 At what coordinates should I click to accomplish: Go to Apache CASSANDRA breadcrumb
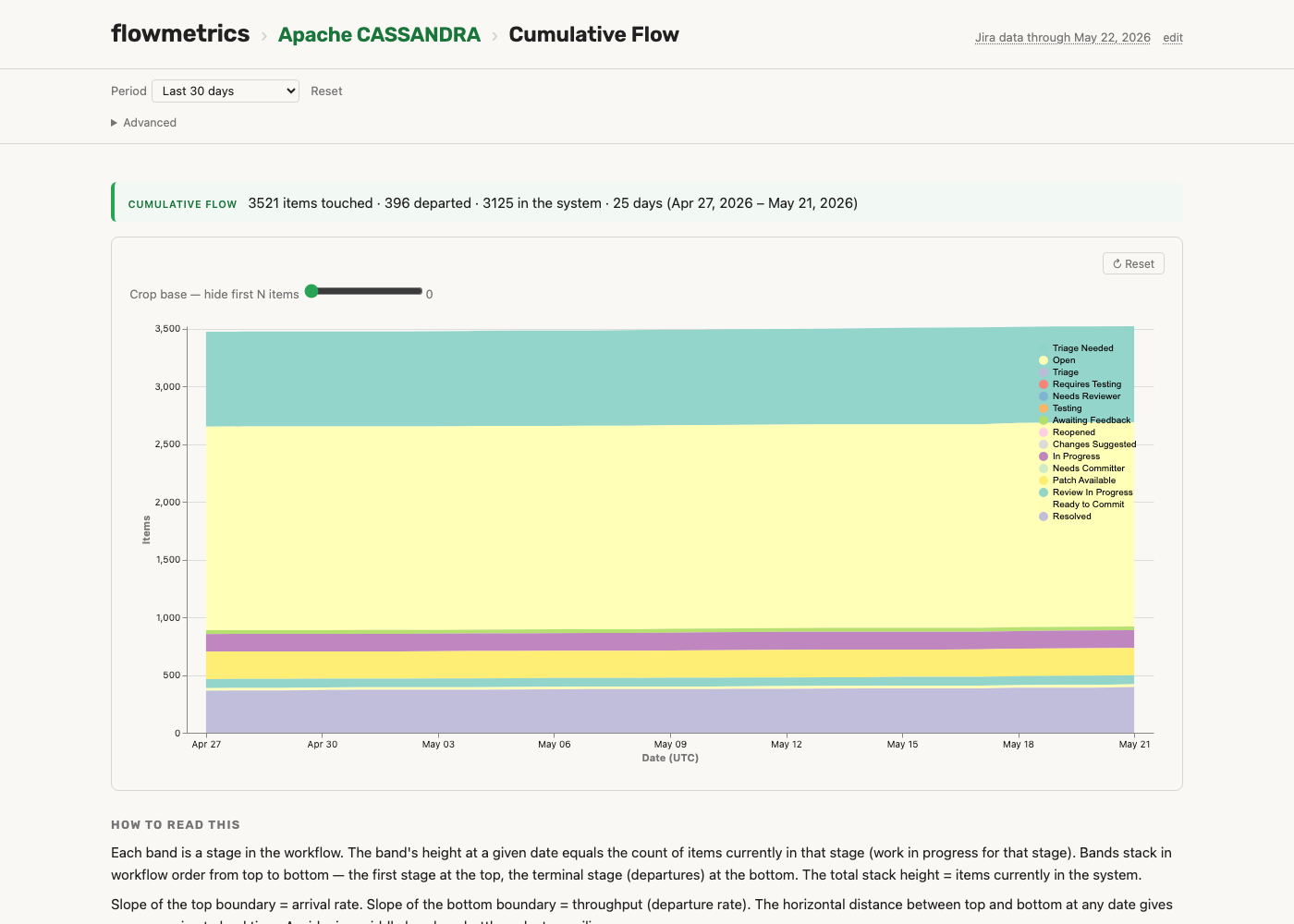point(379,35)
